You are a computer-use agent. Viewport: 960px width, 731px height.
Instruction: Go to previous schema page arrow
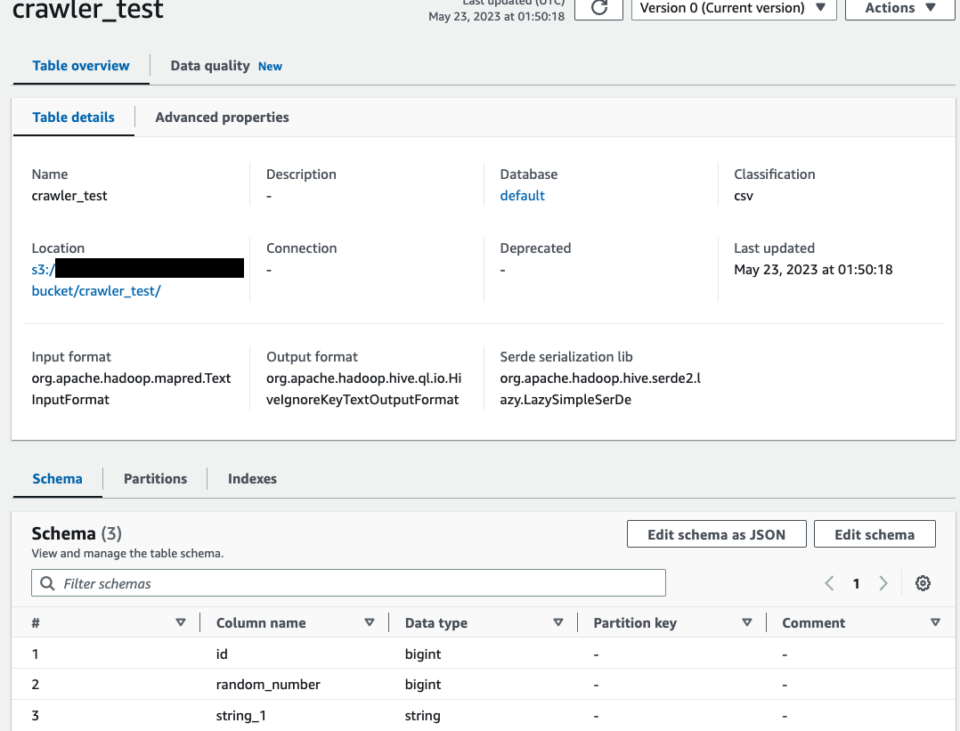(830, 583)
